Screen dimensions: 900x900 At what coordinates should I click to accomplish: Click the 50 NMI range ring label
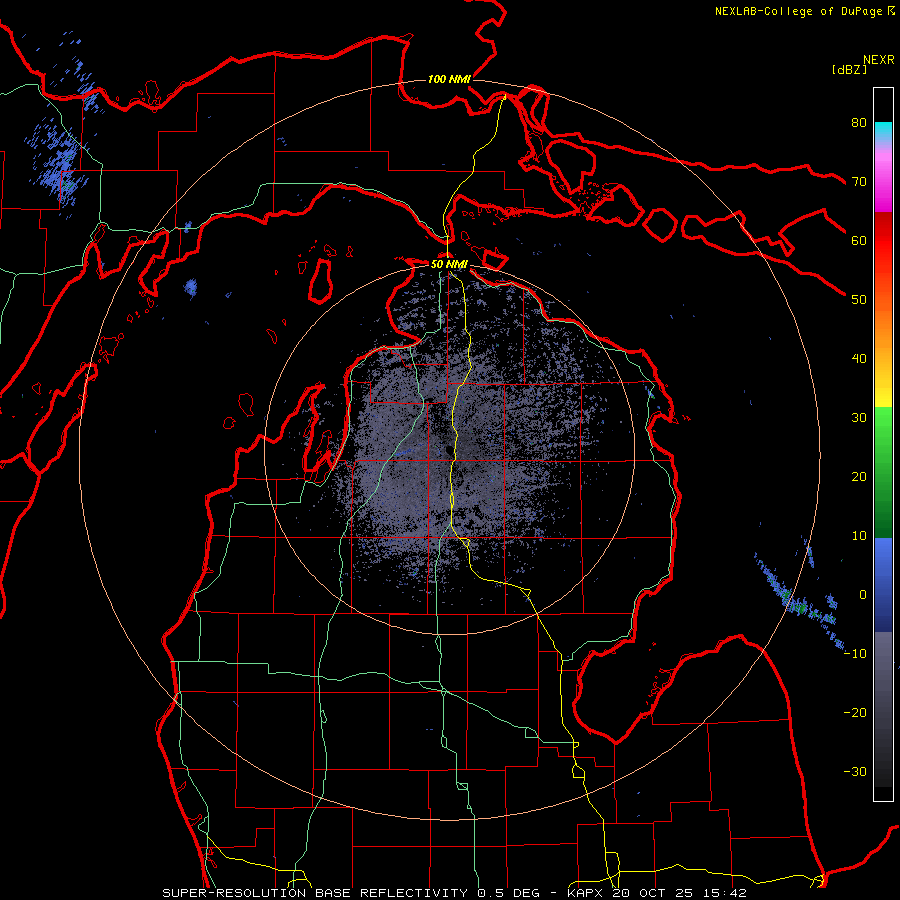[449, 265]
